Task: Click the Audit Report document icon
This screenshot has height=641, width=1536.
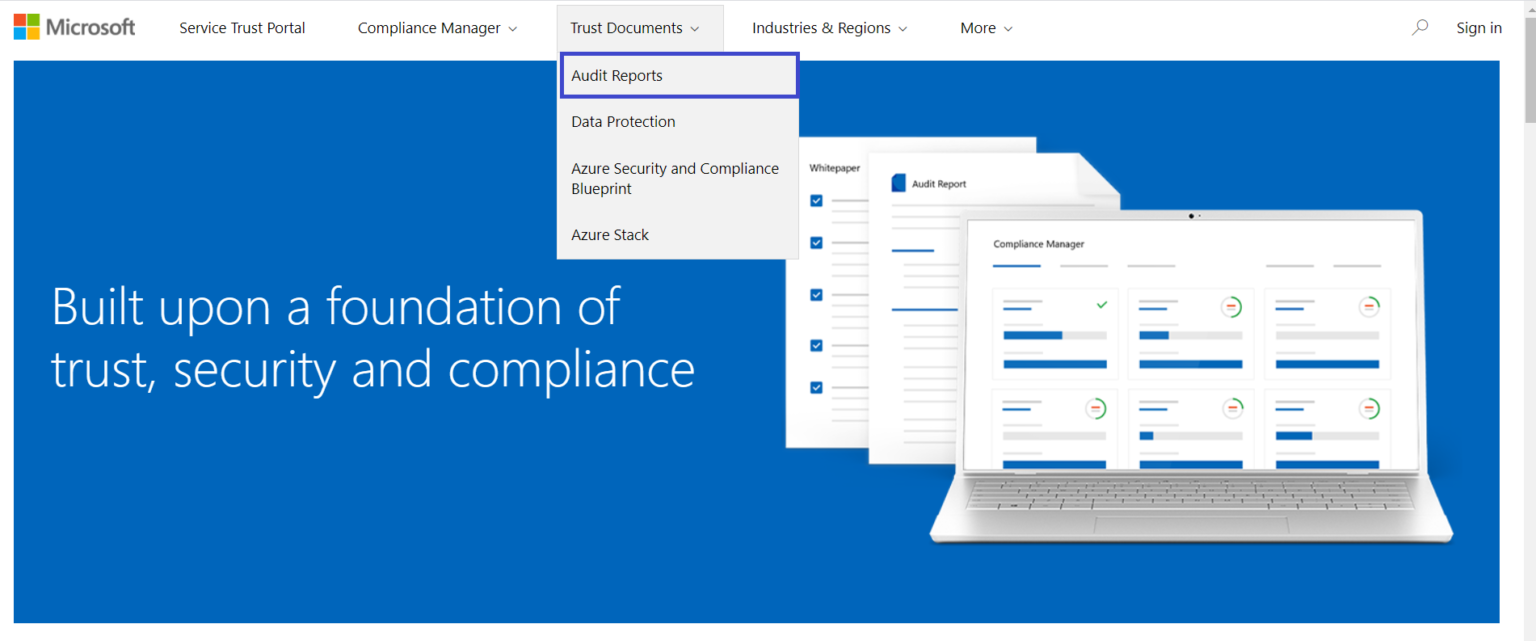Action: tap(897, 183)
